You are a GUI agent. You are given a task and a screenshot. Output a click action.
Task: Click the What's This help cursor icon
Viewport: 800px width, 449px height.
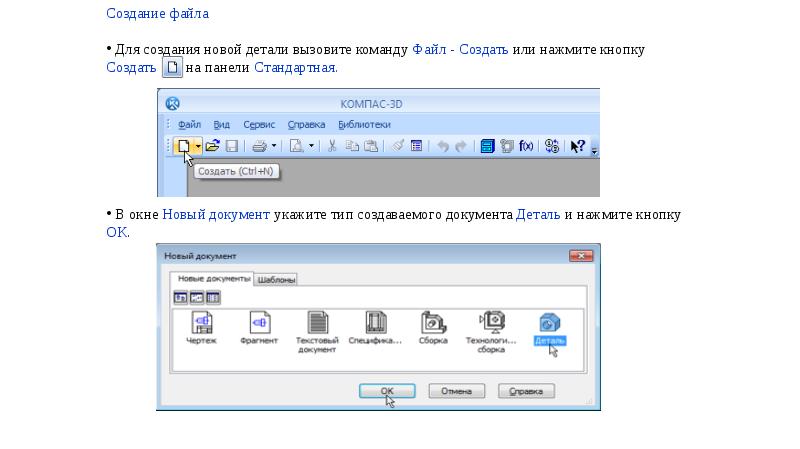(x=577, y=146)
